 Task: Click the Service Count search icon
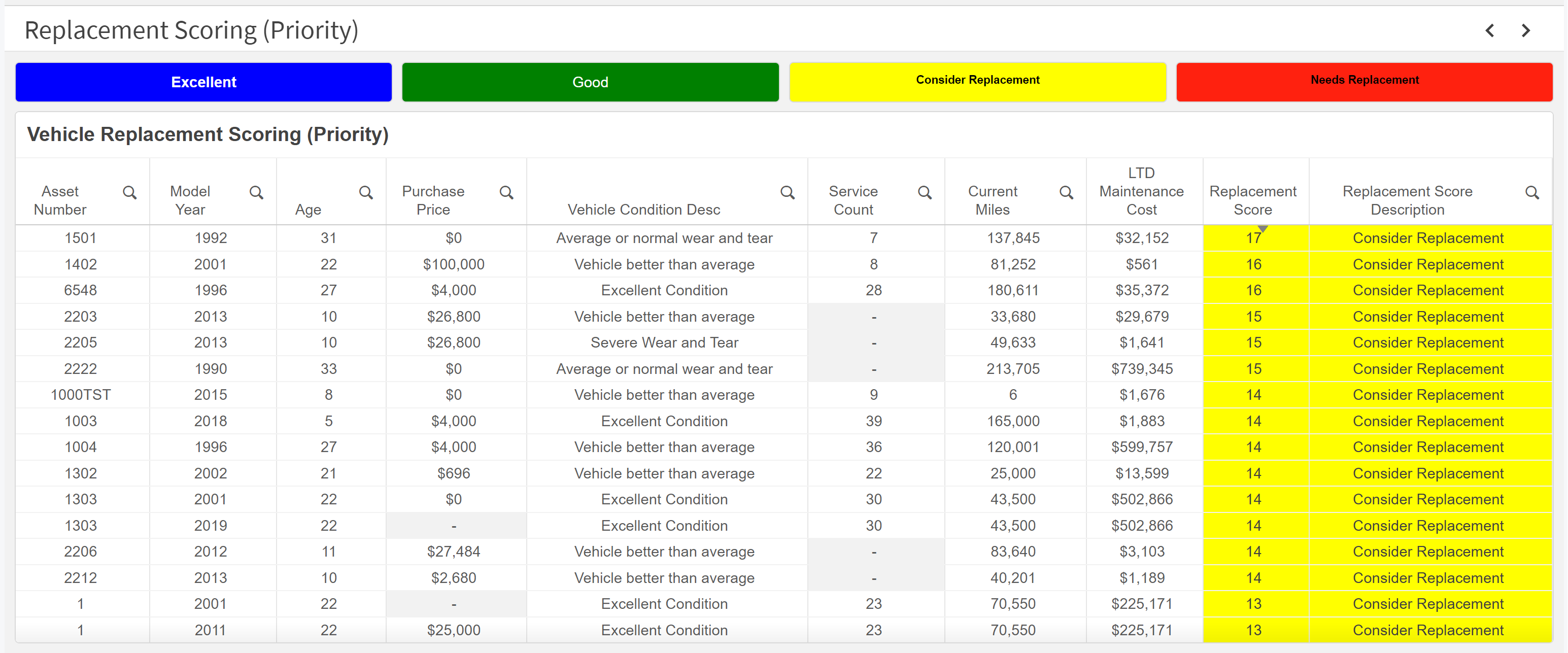[x=924, y=193]
